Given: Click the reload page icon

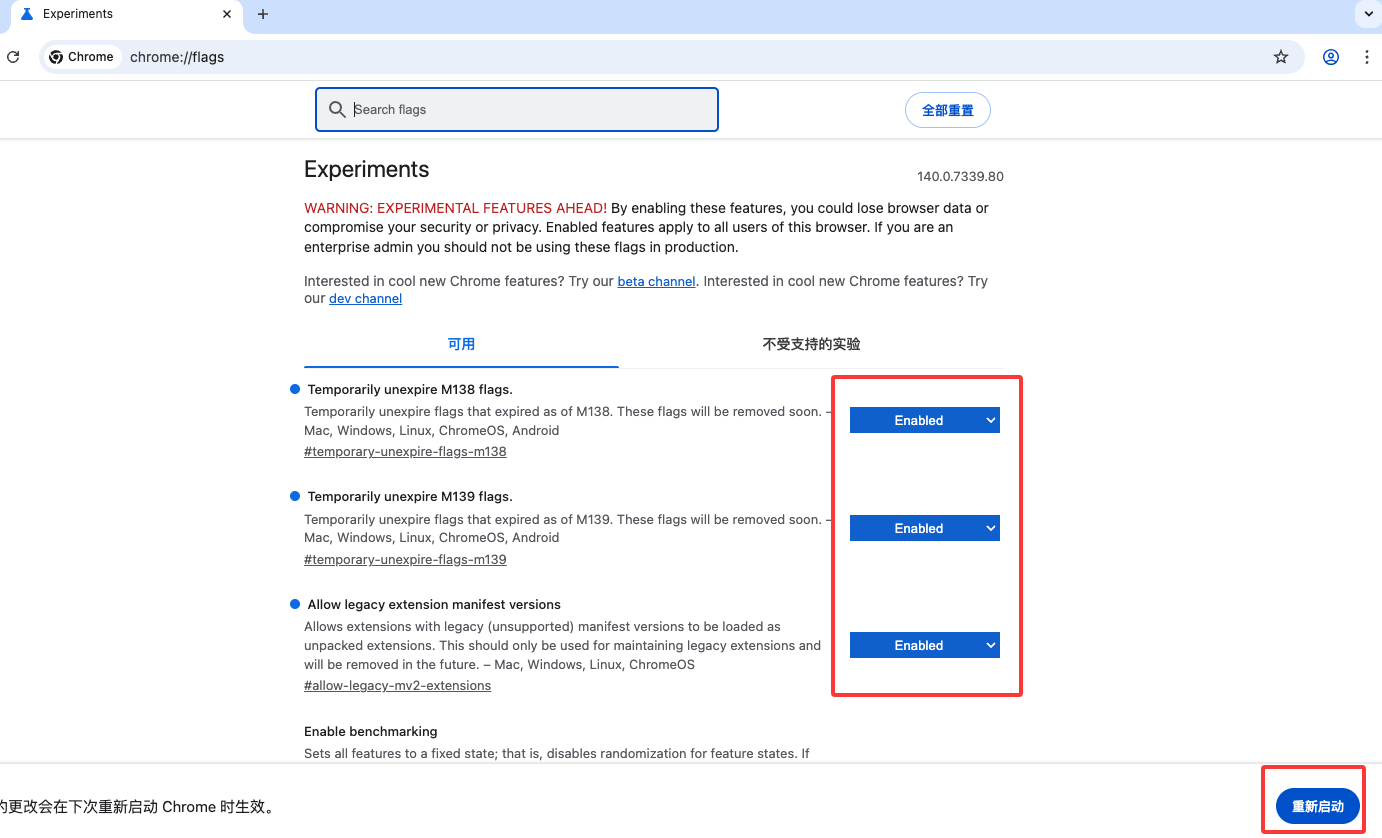Looking at the screenshot, I should pos(13,57).
